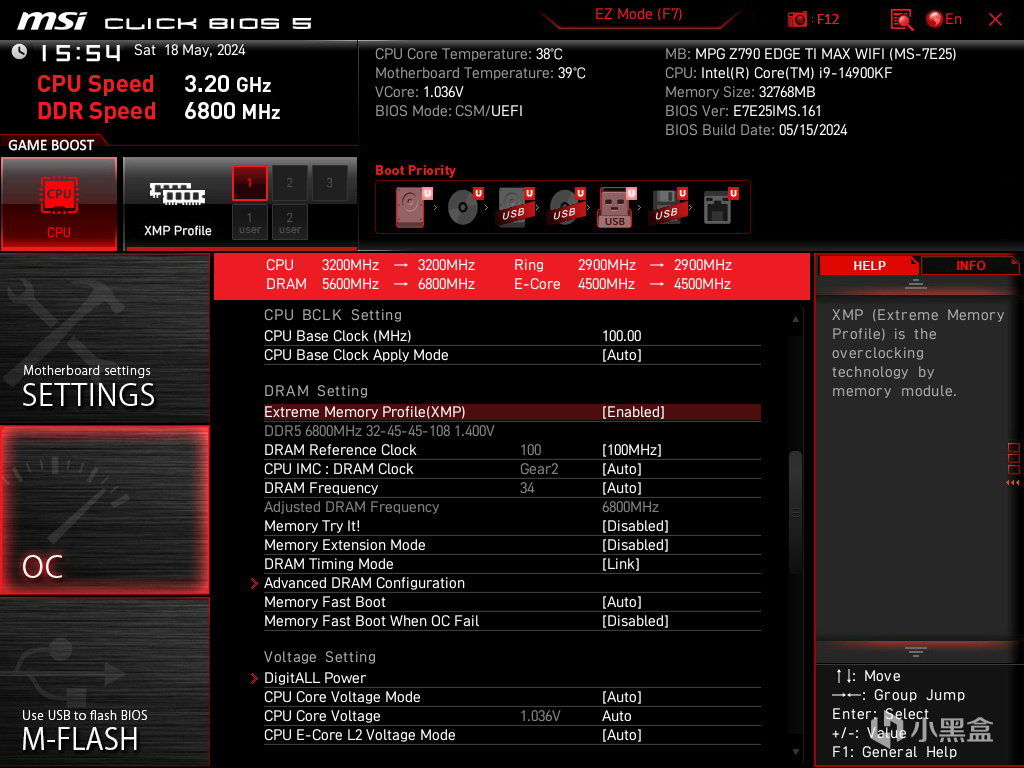Click the BIOS Ver E7E25IMS.161 text
The image size is (1024, 768).
[x=743, y=111]
